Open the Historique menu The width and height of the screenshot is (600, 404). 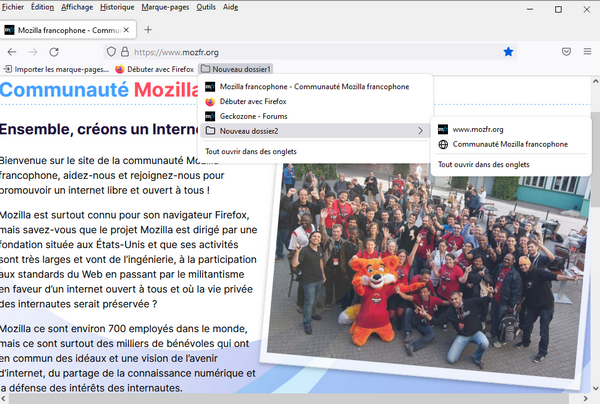(117, 7)
